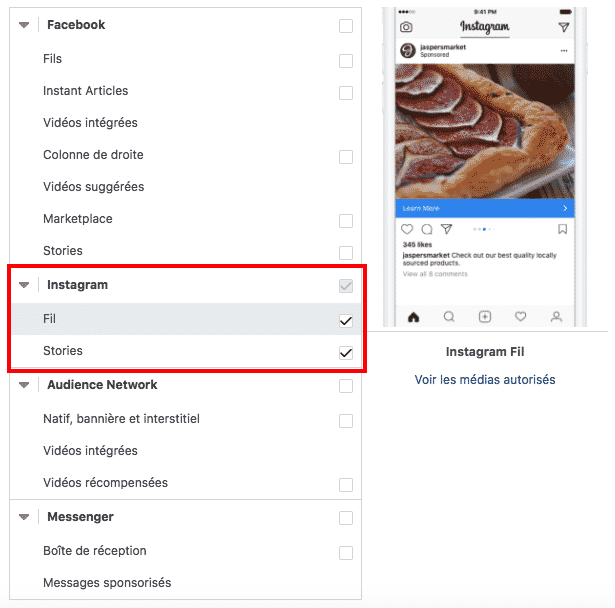Collapse the Audience Network section arrow
Viewport: 615px width, 608px height.
click(24, 385)
